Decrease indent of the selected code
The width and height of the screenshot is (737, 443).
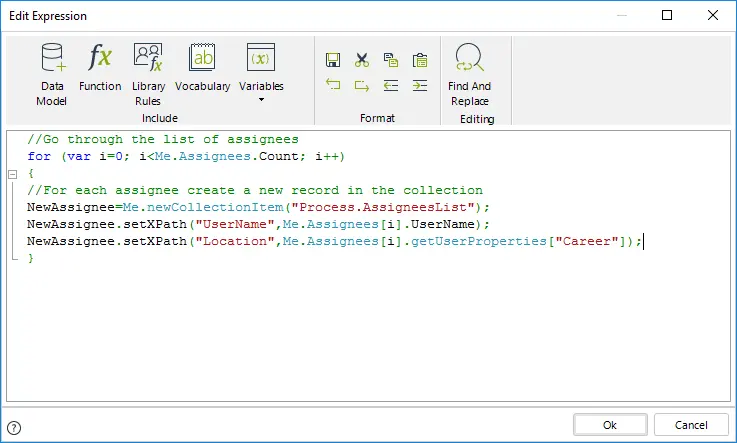pos(391,85)
